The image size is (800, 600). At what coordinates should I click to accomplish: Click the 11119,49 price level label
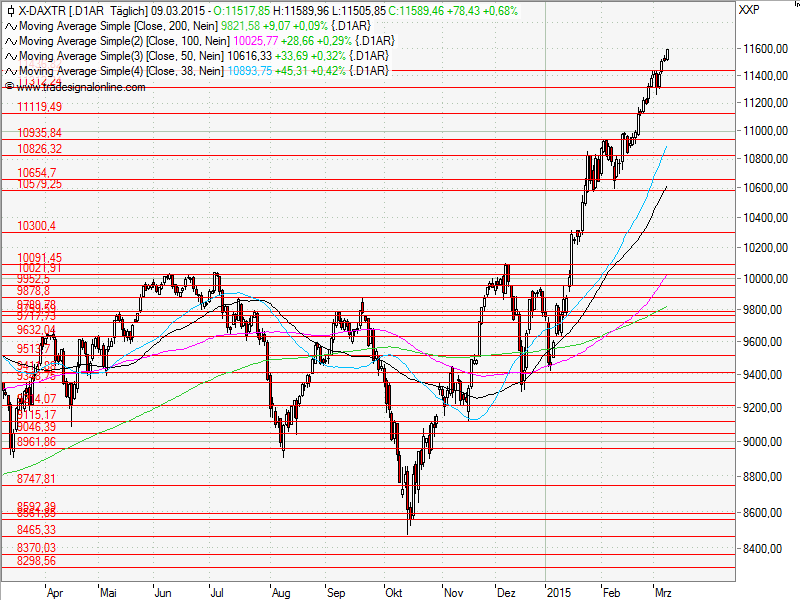pyautogui.click(x=38, y=108)
